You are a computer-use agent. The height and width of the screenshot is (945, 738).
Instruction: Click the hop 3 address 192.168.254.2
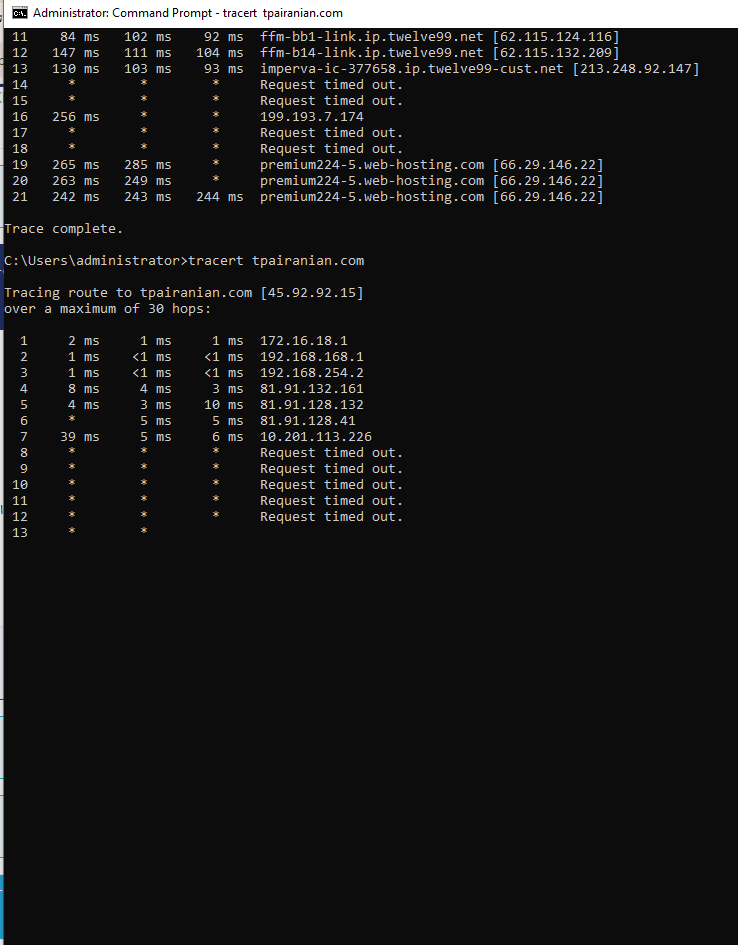point(312,373)
